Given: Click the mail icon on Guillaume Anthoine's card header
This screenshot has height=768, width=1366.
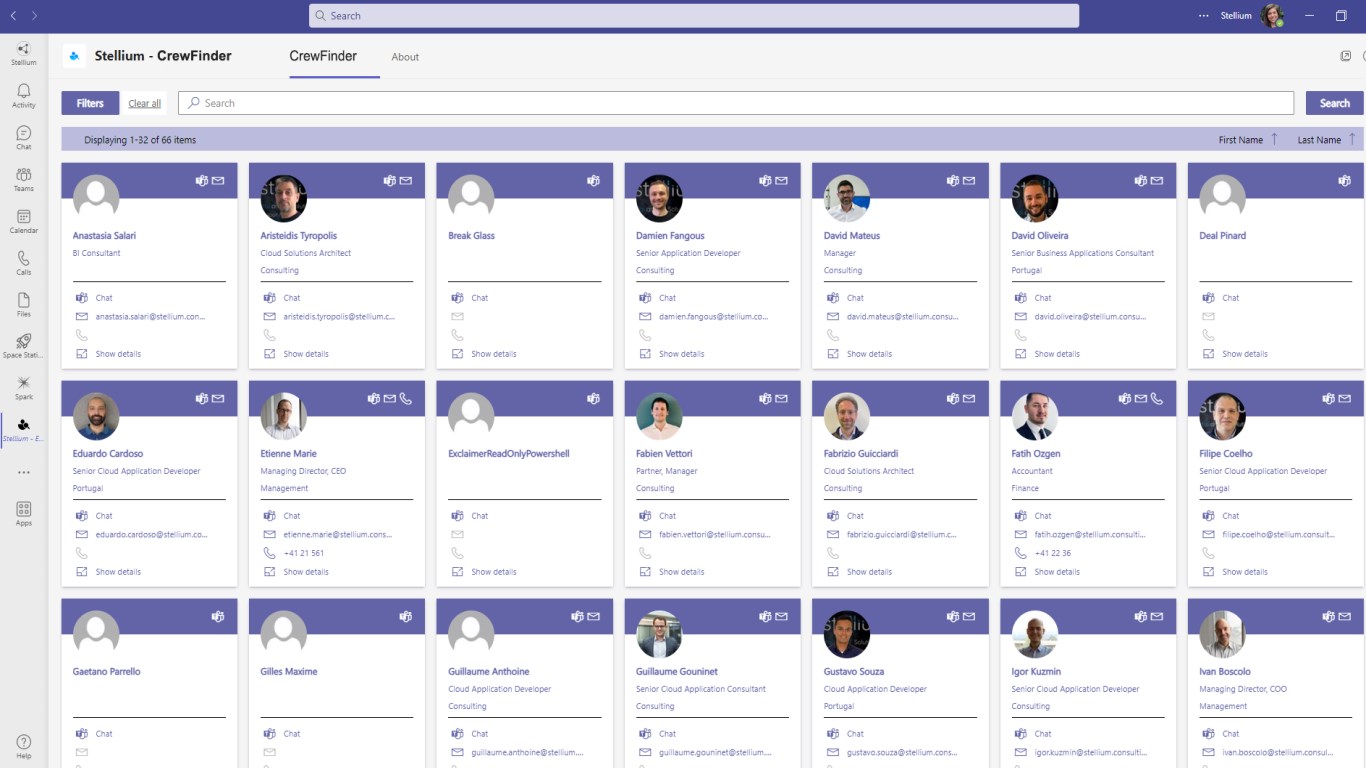Looking at the screenshot, I should (x=593, y=616).
